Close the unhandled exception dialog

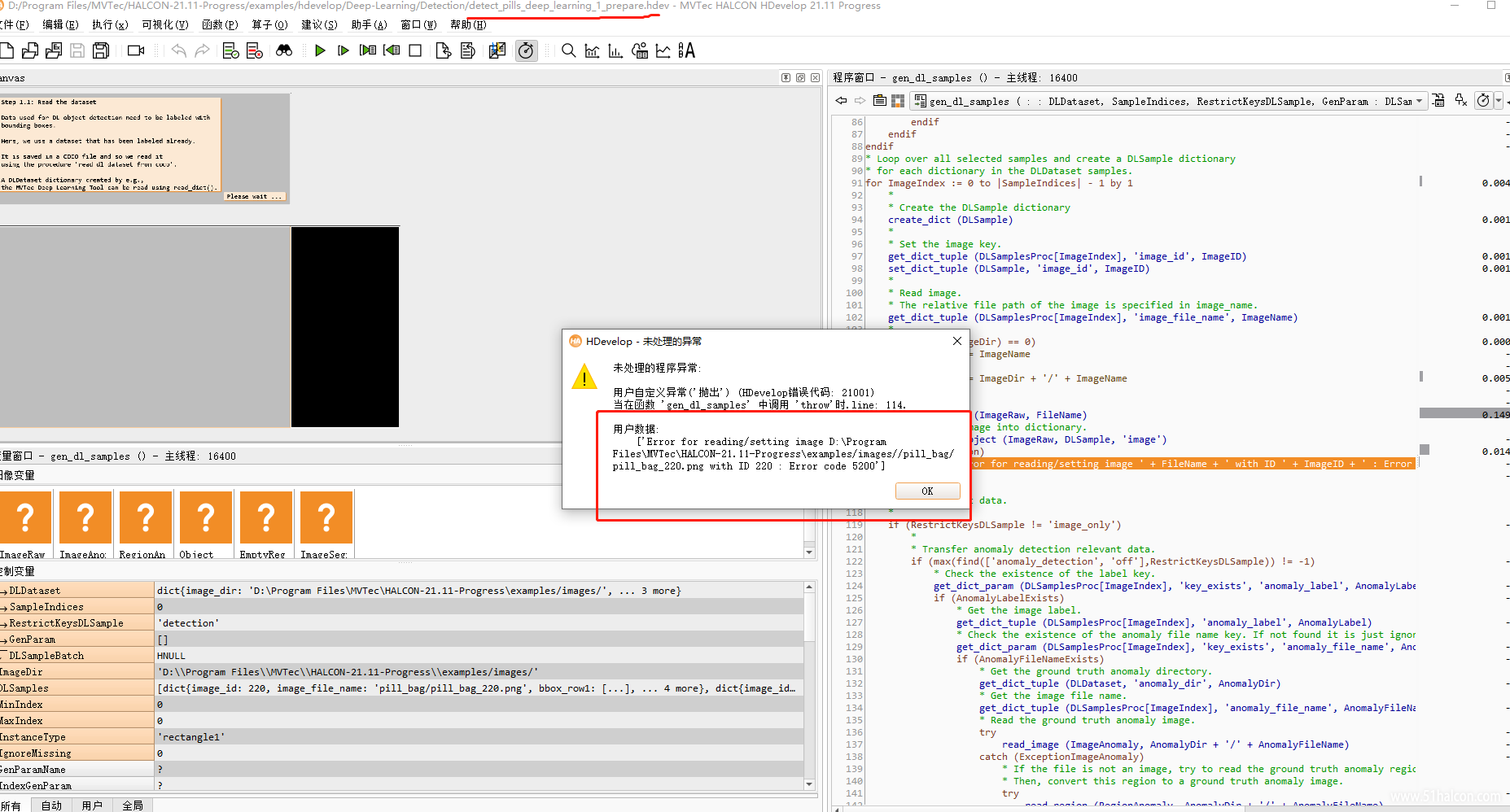[x=957, y=341]
